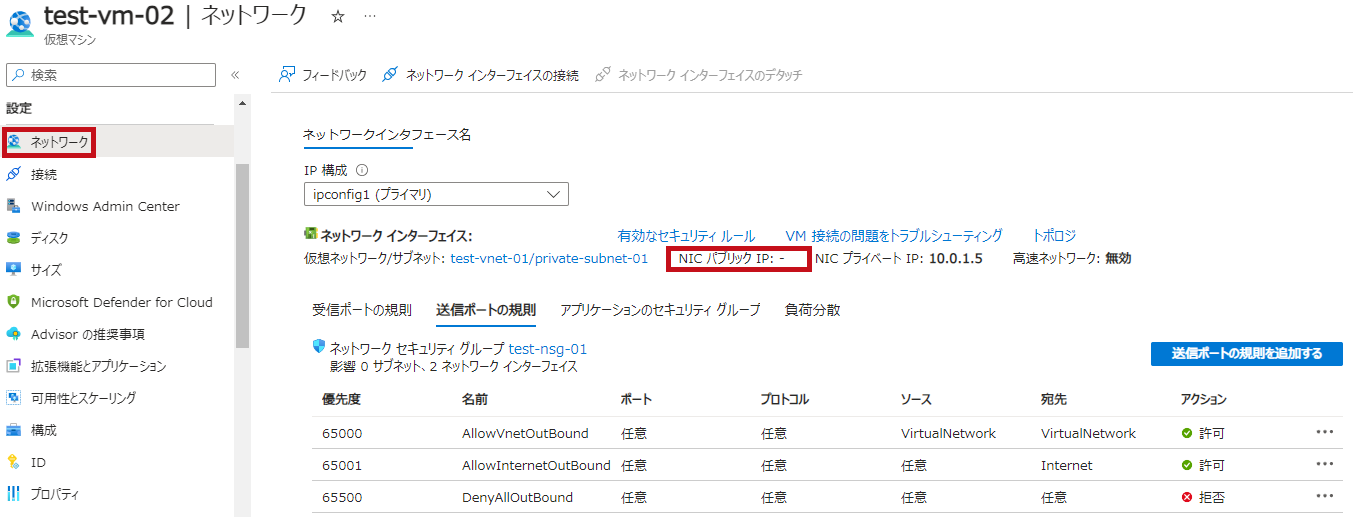Switch to 受信ポートの規則 tab
This screenshot has height=517, width=1353.
pyautogui.click(x=362, y=310)
